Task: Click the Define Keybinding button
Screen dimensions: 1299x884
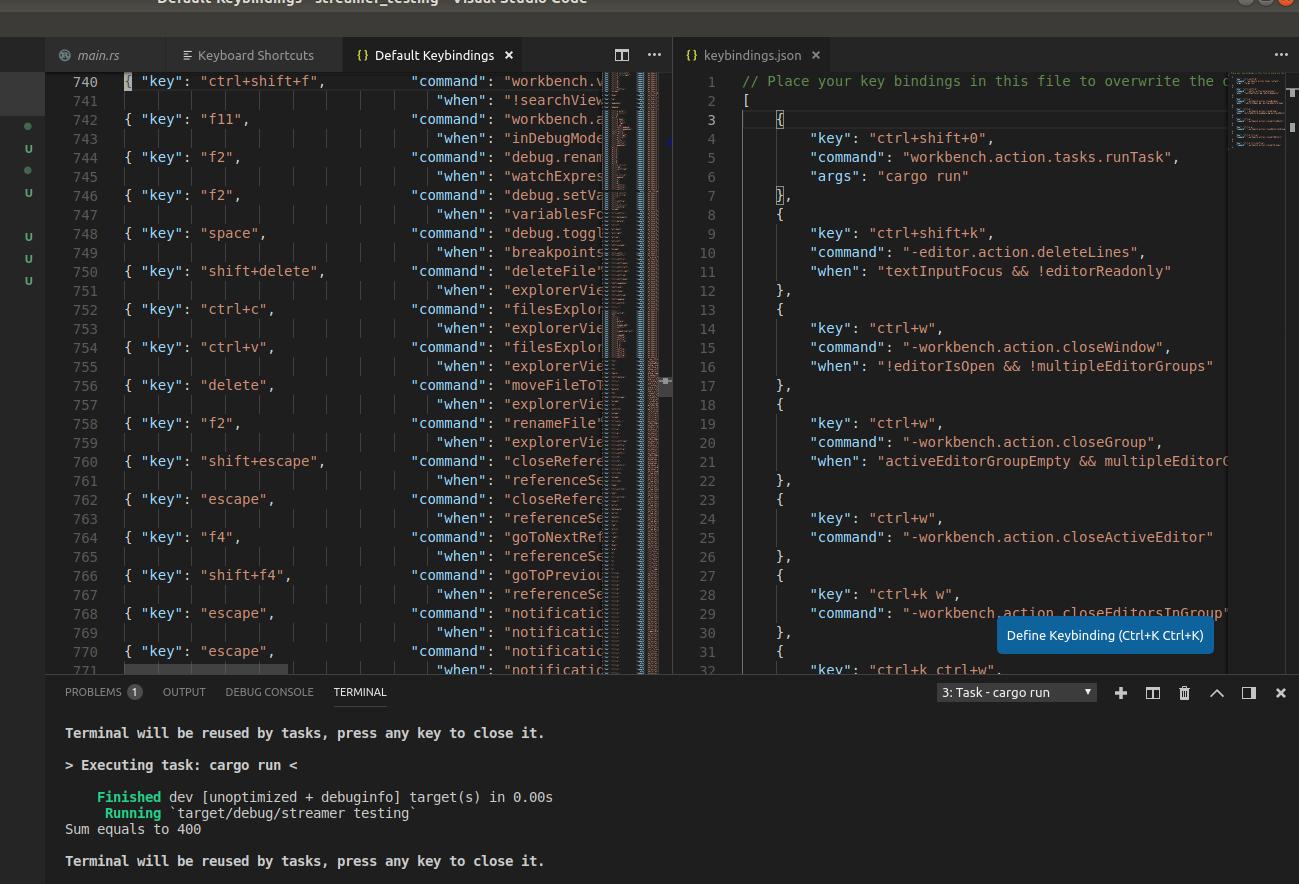Action: coord(1105,635)
